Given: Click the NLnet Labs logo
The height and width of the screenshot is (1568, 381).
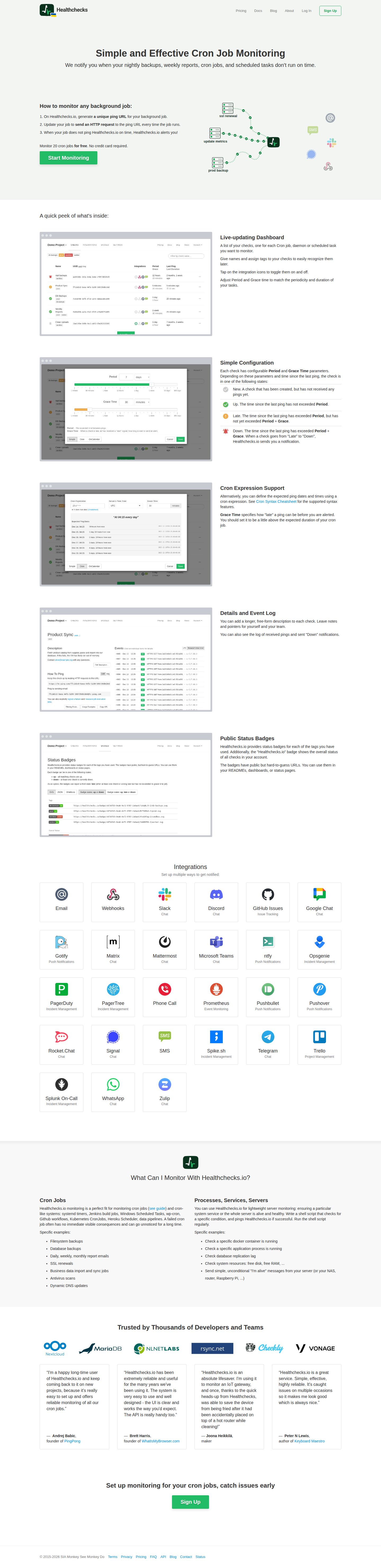Looking at the screenshot, I should (157, 1348).
